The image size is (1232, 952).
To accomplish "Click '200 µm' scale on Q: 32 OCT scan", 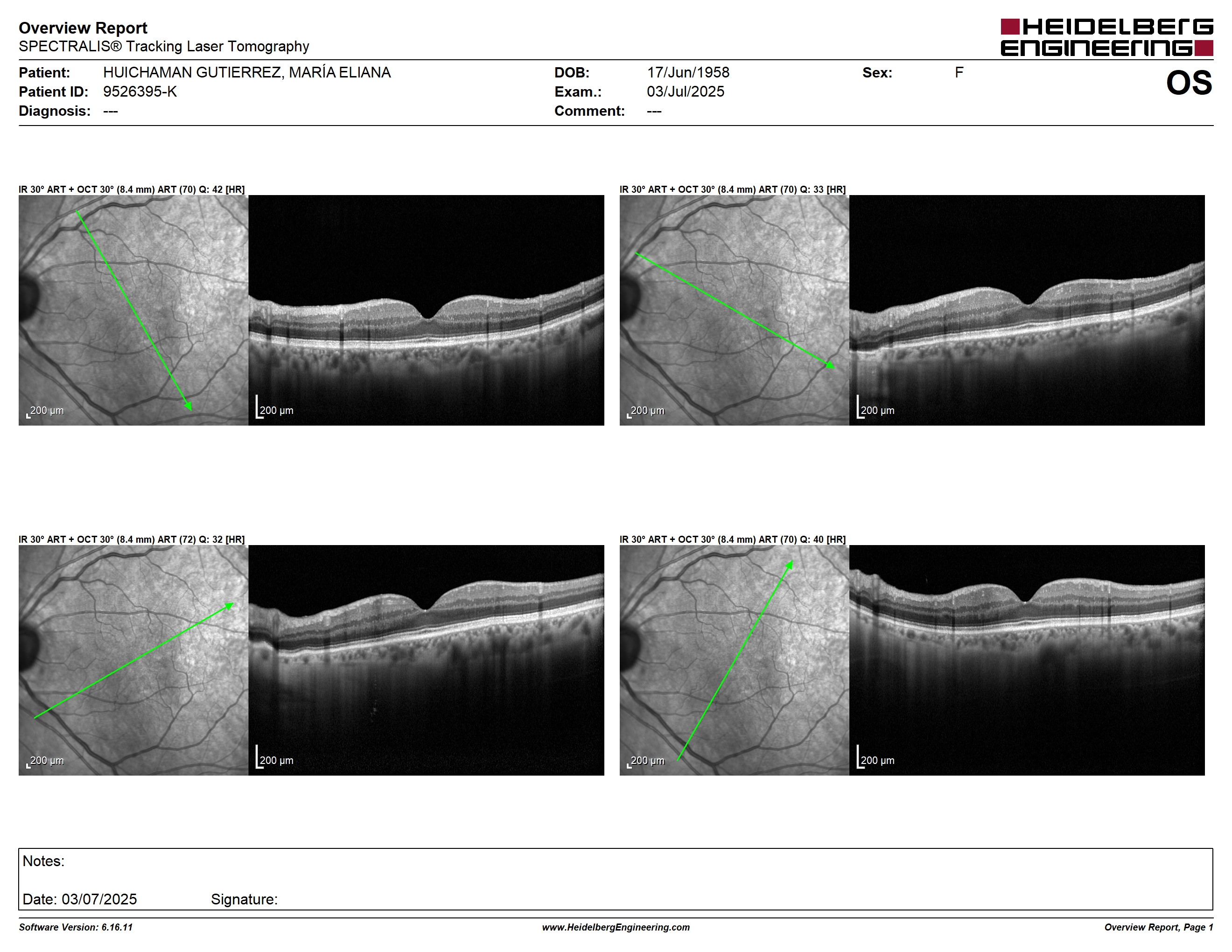I will click(x=275, y=760).
